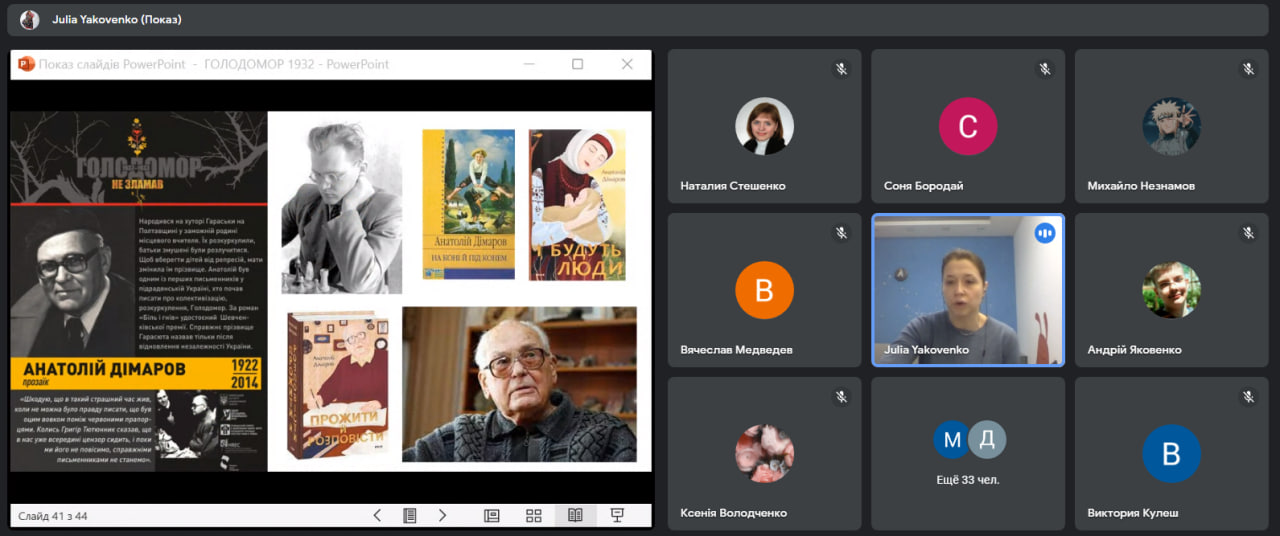Image resolution: width=1280 pixels, height=536 pixels.
Task: Click 'На коні й під конем' book cover
Action: [x=468, y=203]
